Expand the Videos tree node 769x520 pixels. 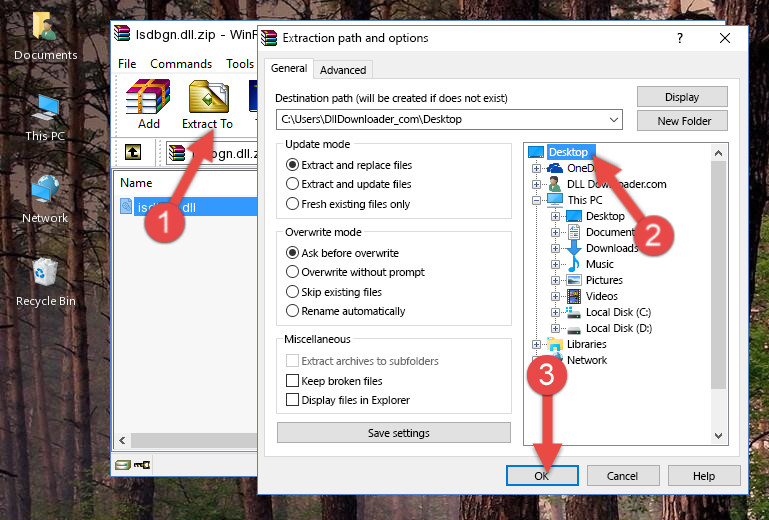pyautogui.click(x=555, y=296)
